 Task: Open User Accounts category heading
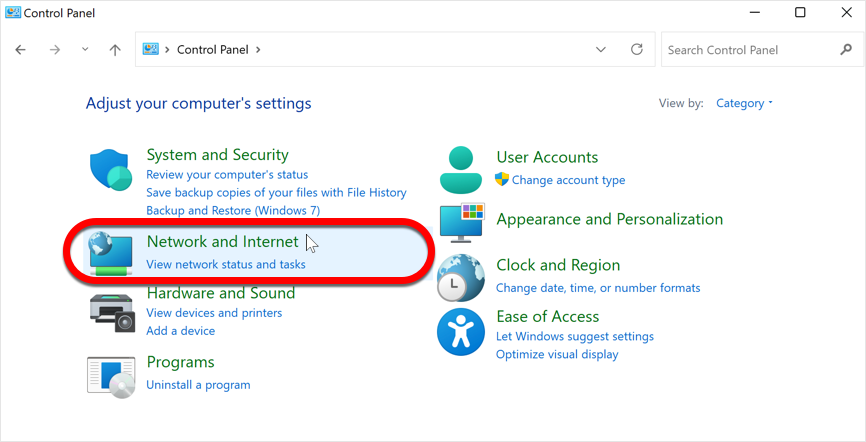(547, 157)
